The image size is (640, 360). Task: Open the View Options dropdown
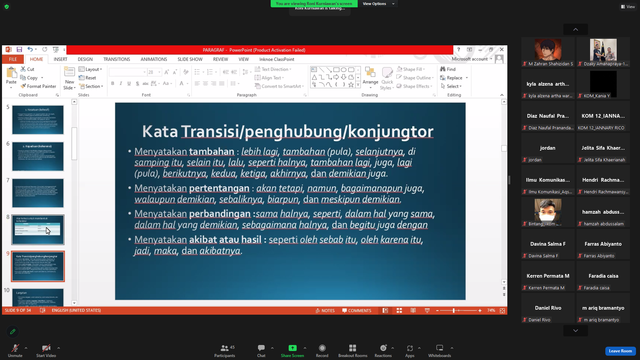(x=378, y=4)
